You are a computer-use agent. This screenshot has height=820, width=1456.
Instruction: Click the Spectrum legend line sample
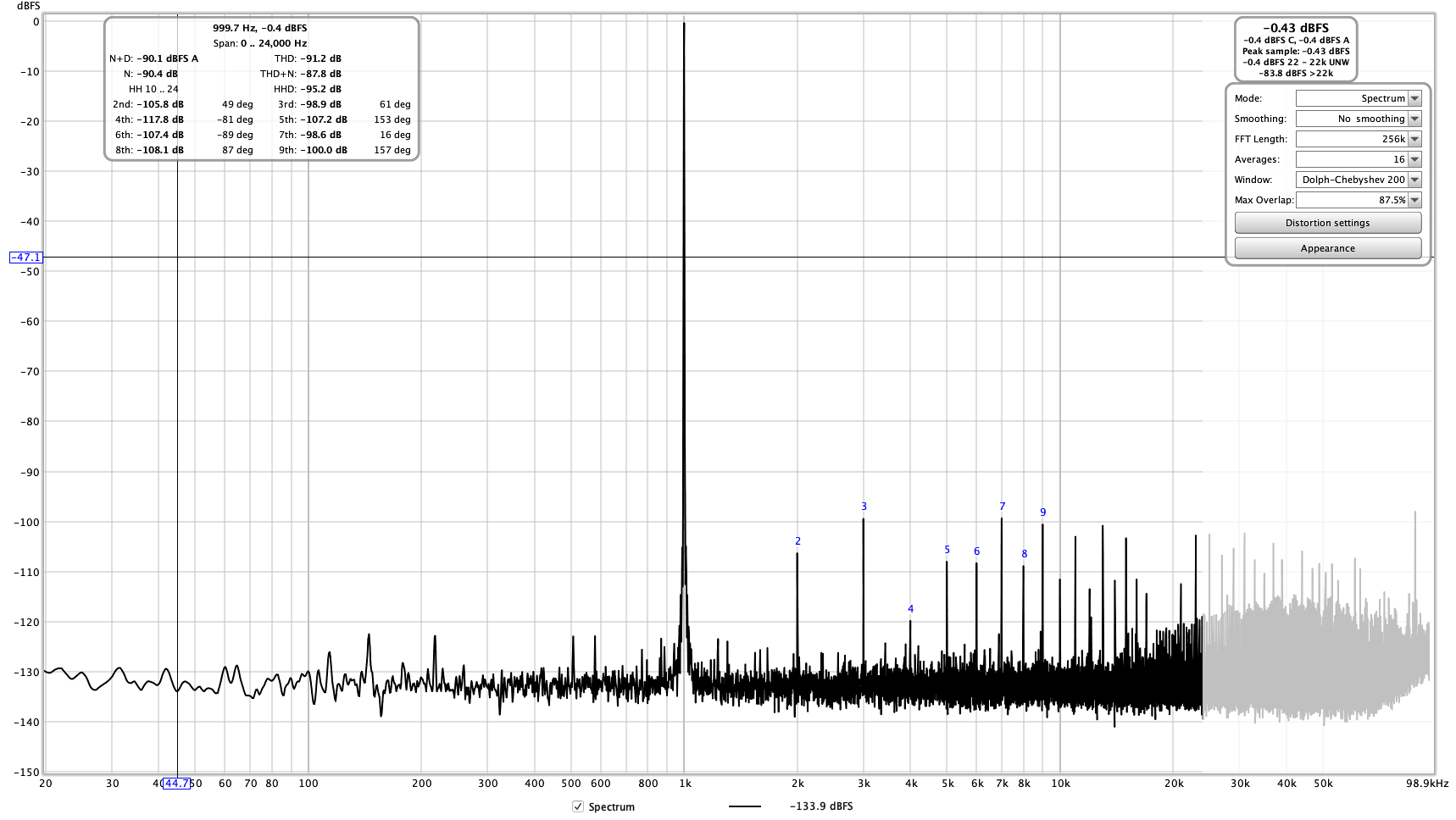tap(744, 806)
